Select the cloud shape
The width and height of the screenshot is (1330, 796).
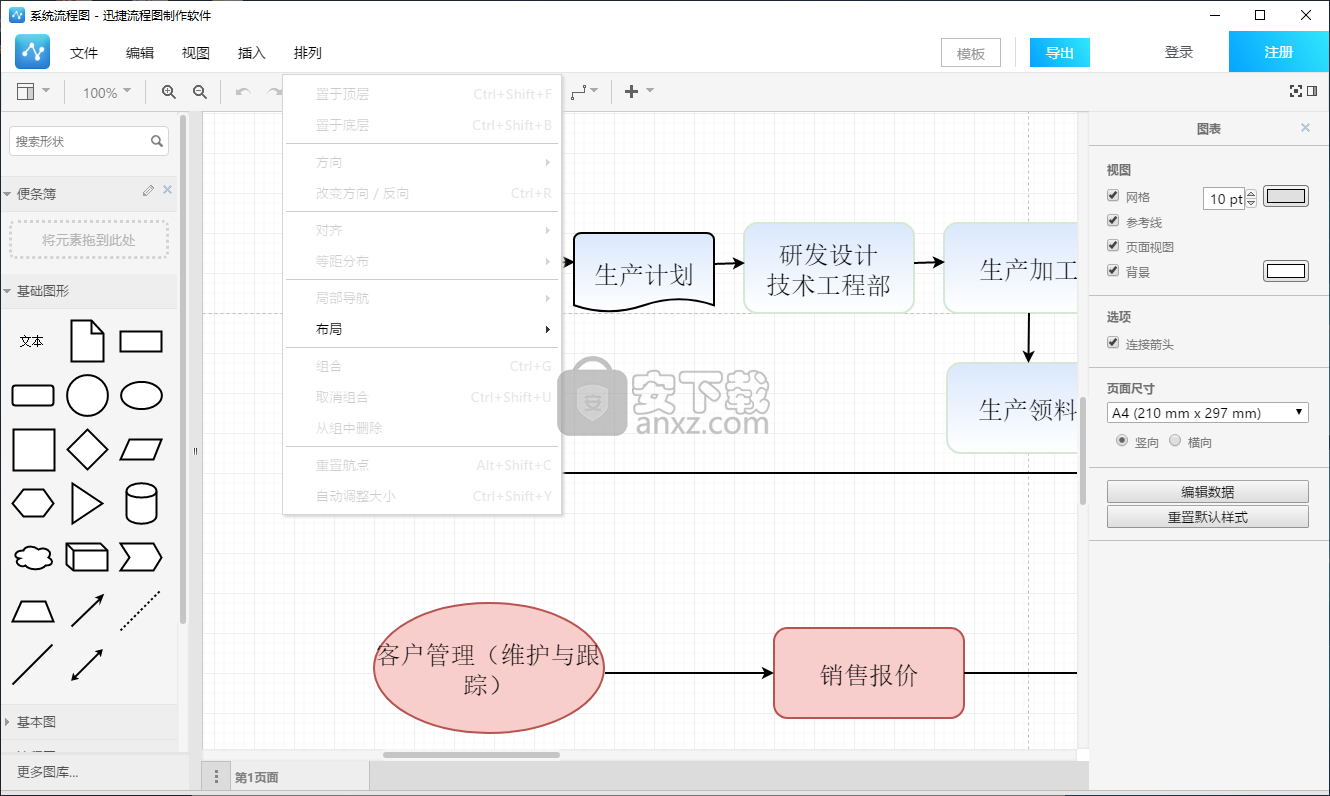point(33,558)
